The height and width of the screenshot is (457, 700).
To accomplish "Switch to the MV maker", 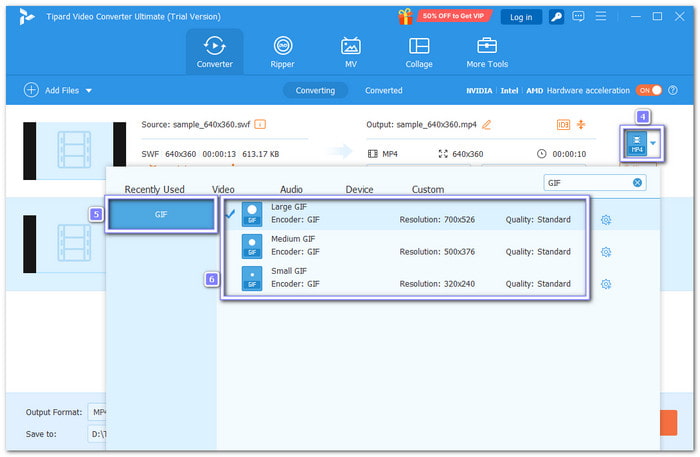I will pyautogui.click(x=351, y=51).
